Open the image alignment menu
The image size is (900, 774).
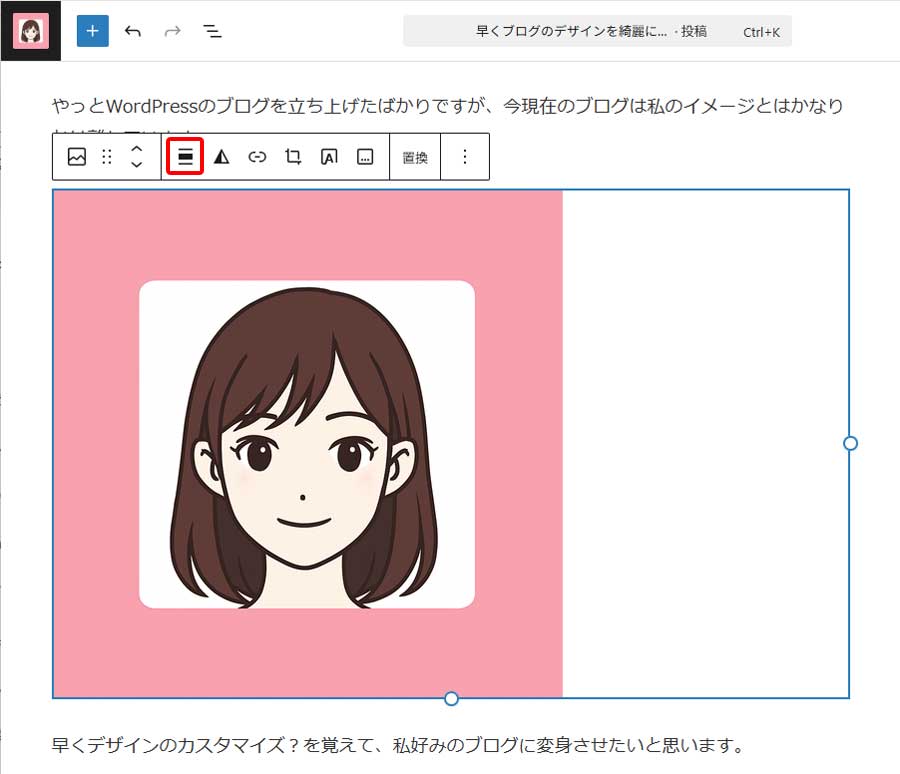click(x=184, y=156)
